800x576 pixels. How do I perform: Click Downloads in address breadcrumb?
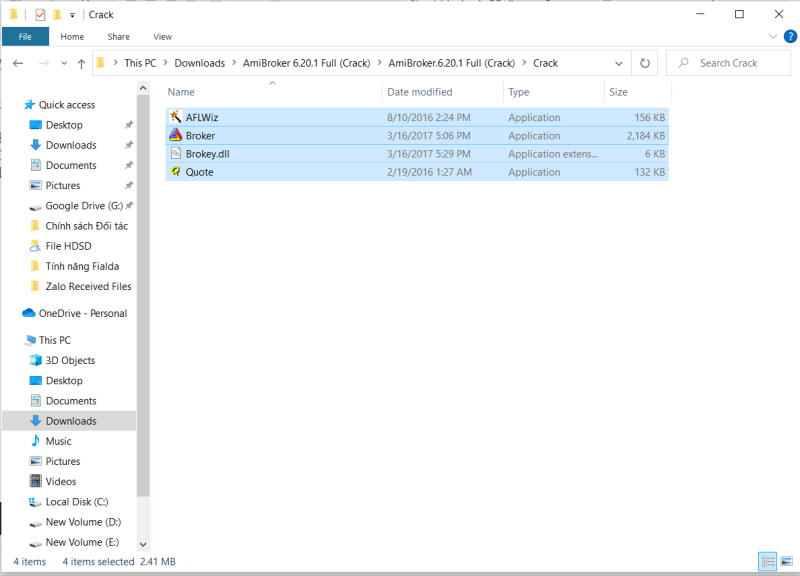point(199,63)
